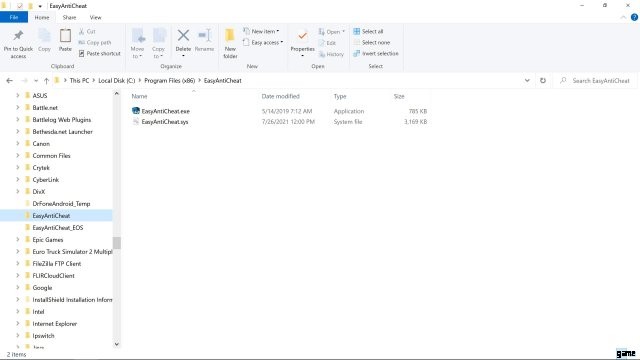Select EasyAntiCheat_EOS folder in tree

pyautogui.click(x=58, y=228)
